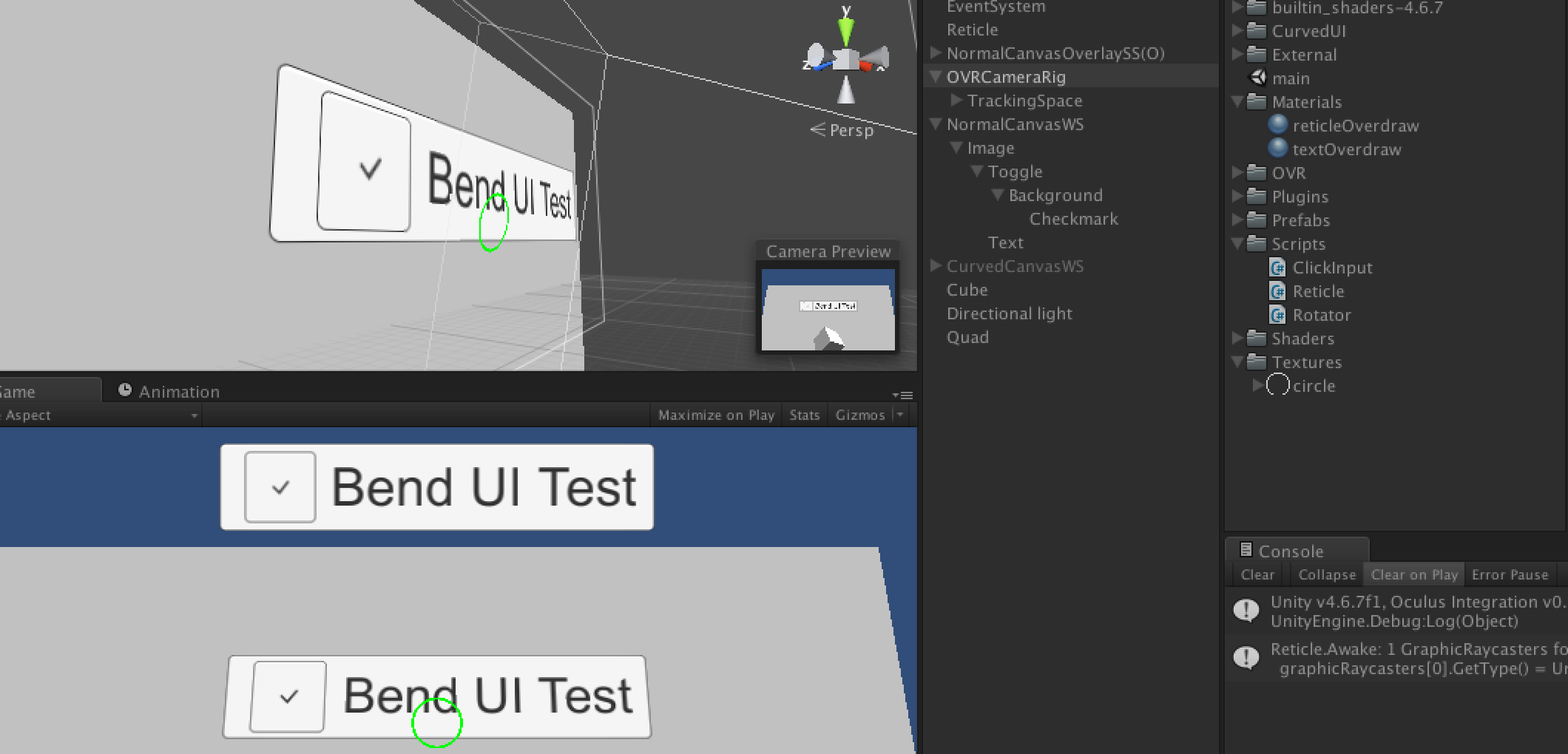Screen dimensions: 1568x754
Task: Select Quad in the hierarchy
Action: tap(967, 337)
